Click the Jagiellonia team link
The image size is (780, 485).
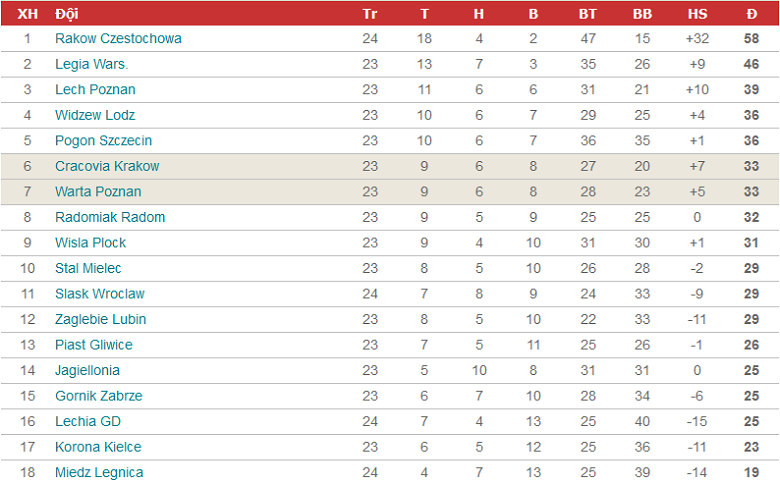[87, 370]
